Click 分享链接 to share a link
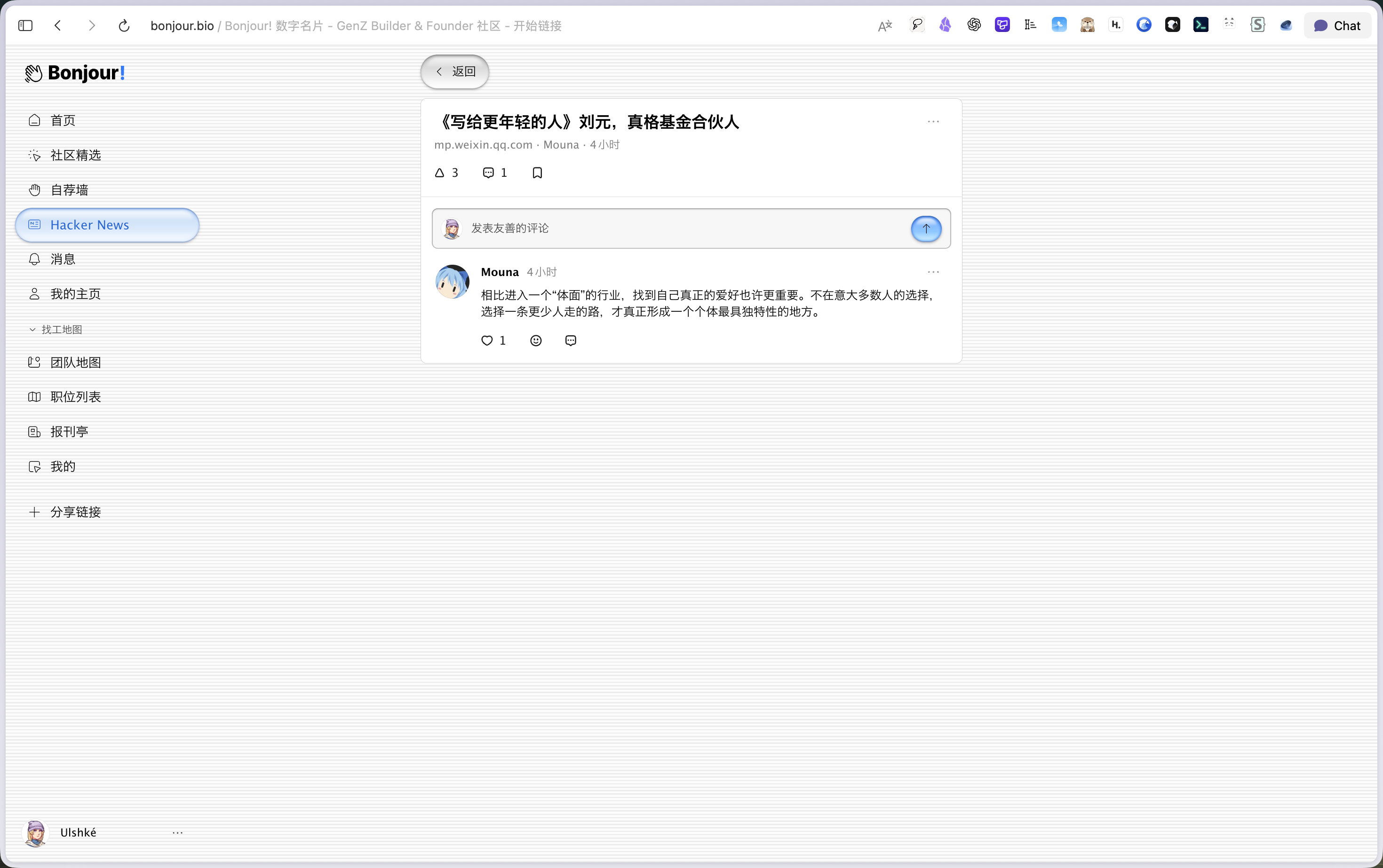 click(107, 512)
